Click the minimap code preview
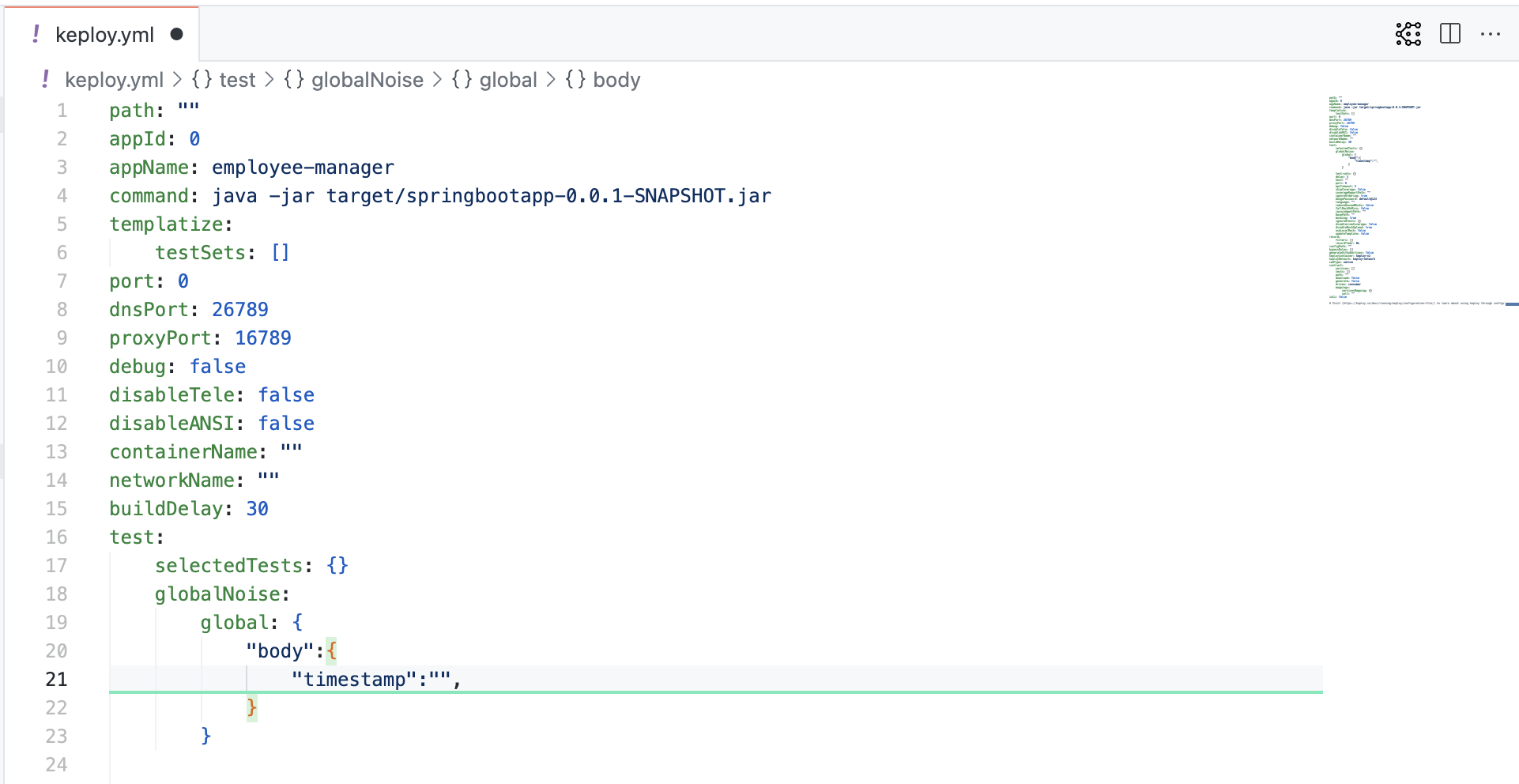Screen dimensions: 1519x784 1383,198
